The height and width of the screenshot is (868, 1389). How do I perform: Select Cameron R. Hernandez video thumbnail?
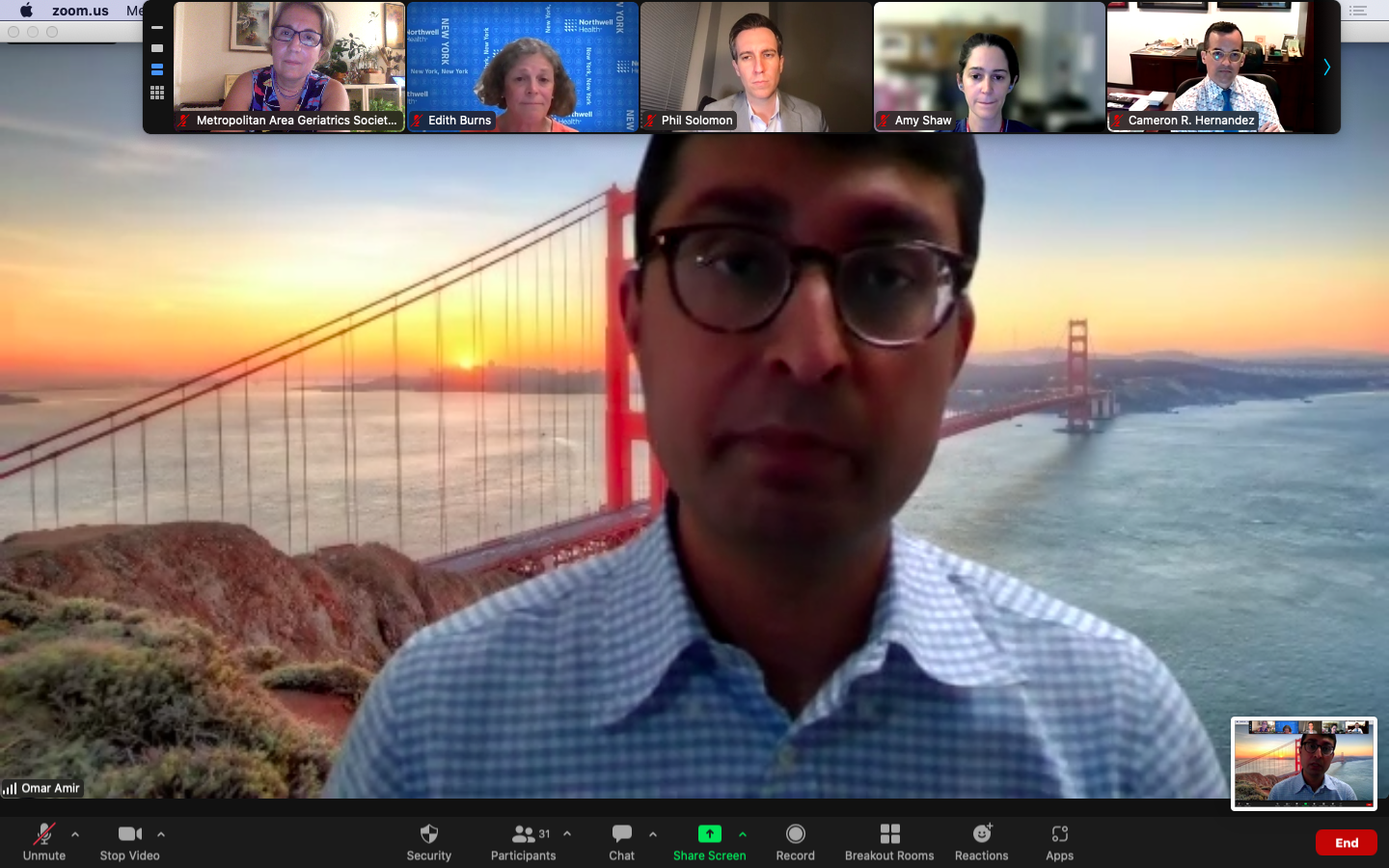1223,67
